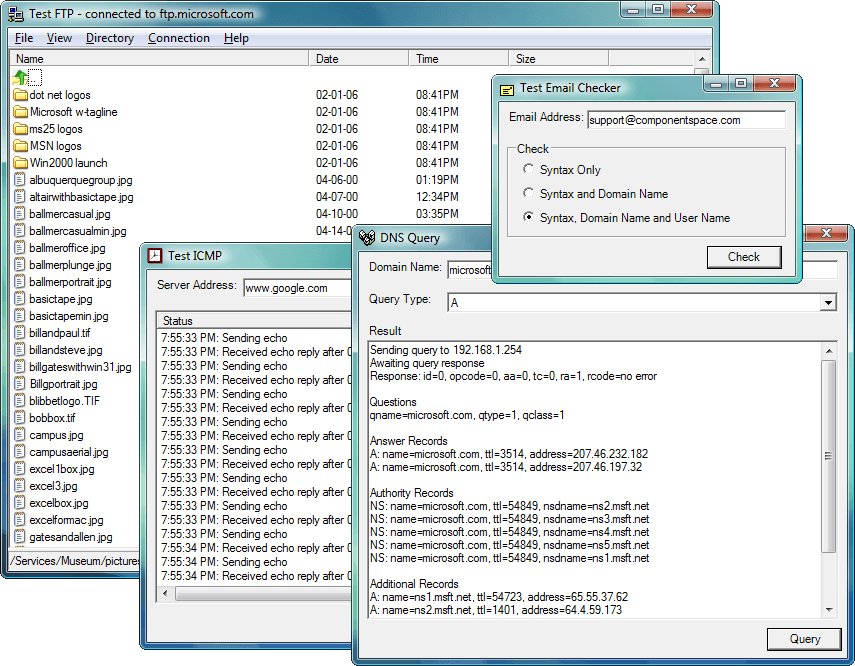Click the Query button in DNS Query
Viewport: 855px width, 666px height.
[804, 639]
